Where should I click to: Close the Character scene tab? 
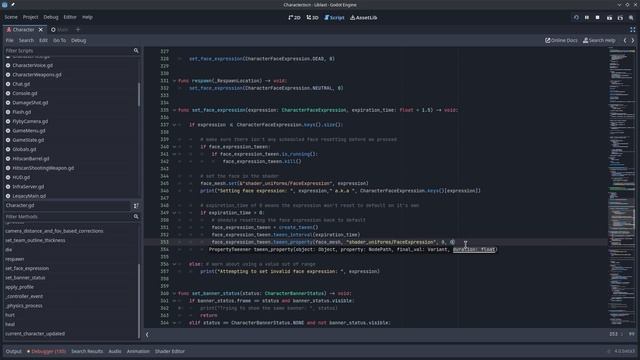[x=40, y=30]
